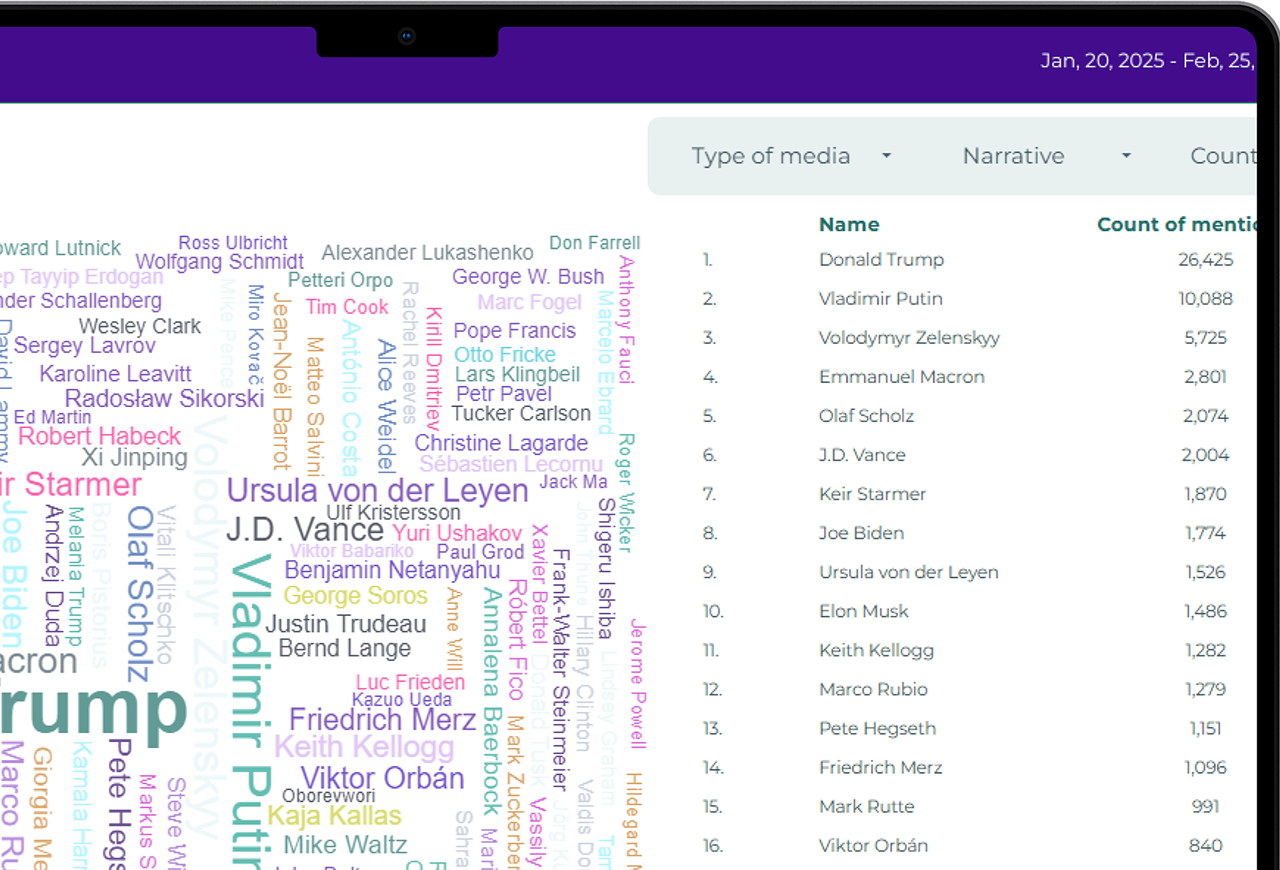
Task: Click George W. Bush in word cloud
Action: click(528, 277)
